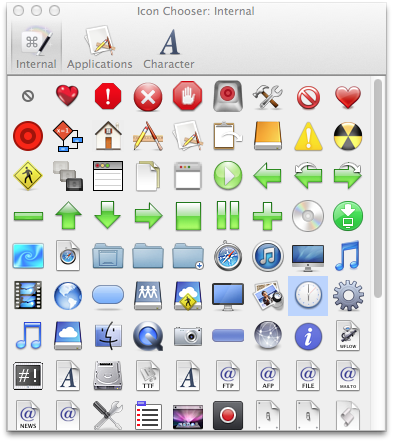
Task: Select the bulleted list document icon
Action: [148, 415]
